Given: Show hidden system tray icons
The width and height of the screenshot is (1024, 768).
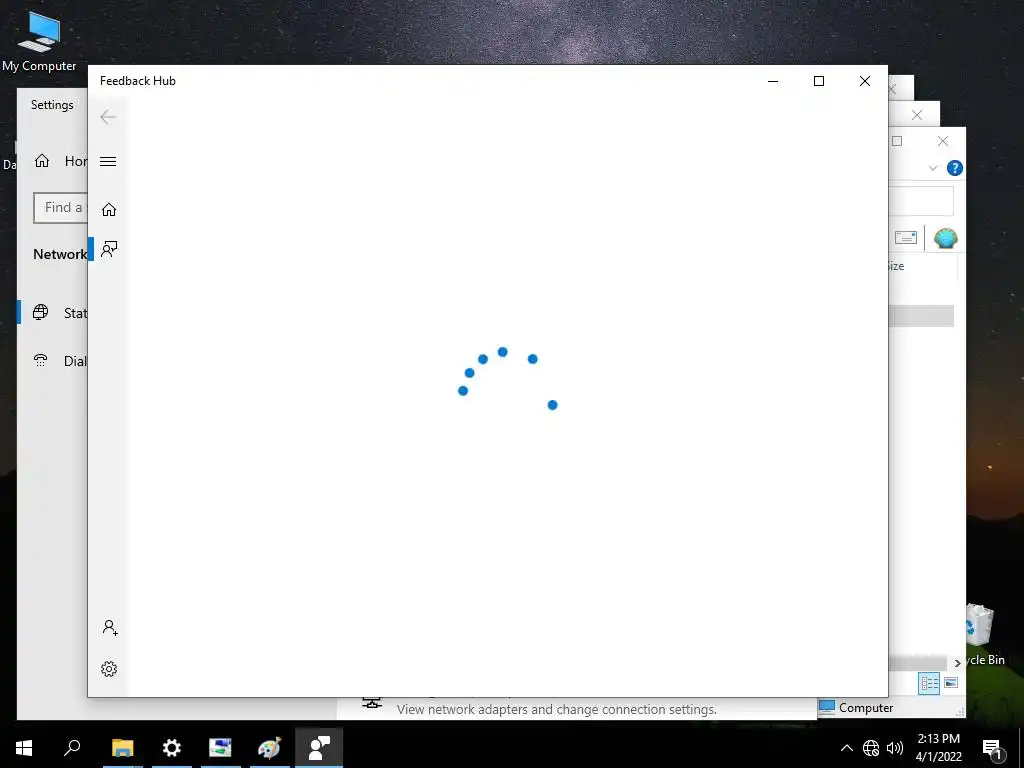Looking at the screenshot, I should pyautogui.click(x=846, y=748).
